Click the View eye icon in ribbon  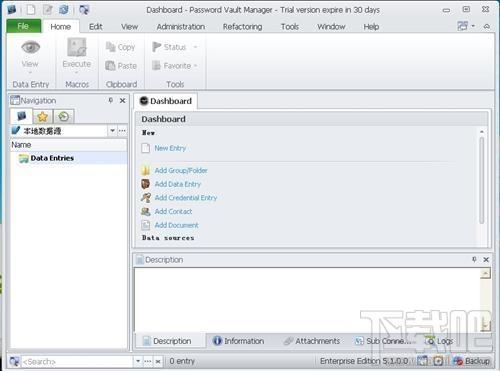(x=30, y=47)
